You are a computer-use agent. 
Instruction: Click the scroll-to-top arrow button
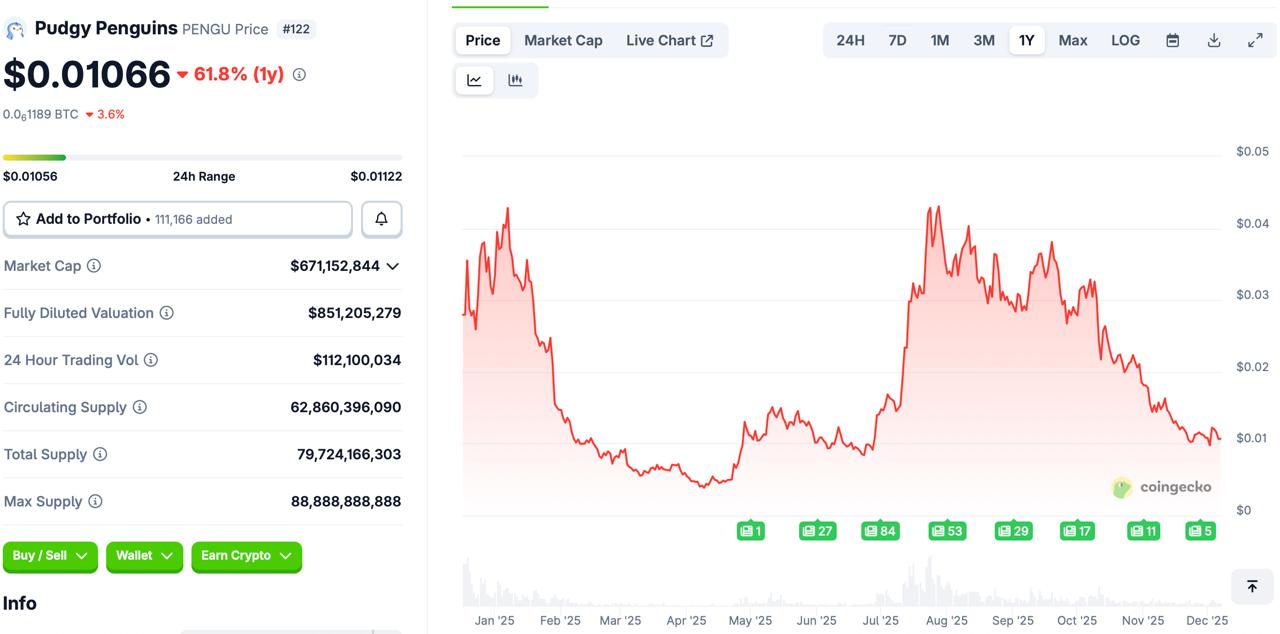[1251, 587]
